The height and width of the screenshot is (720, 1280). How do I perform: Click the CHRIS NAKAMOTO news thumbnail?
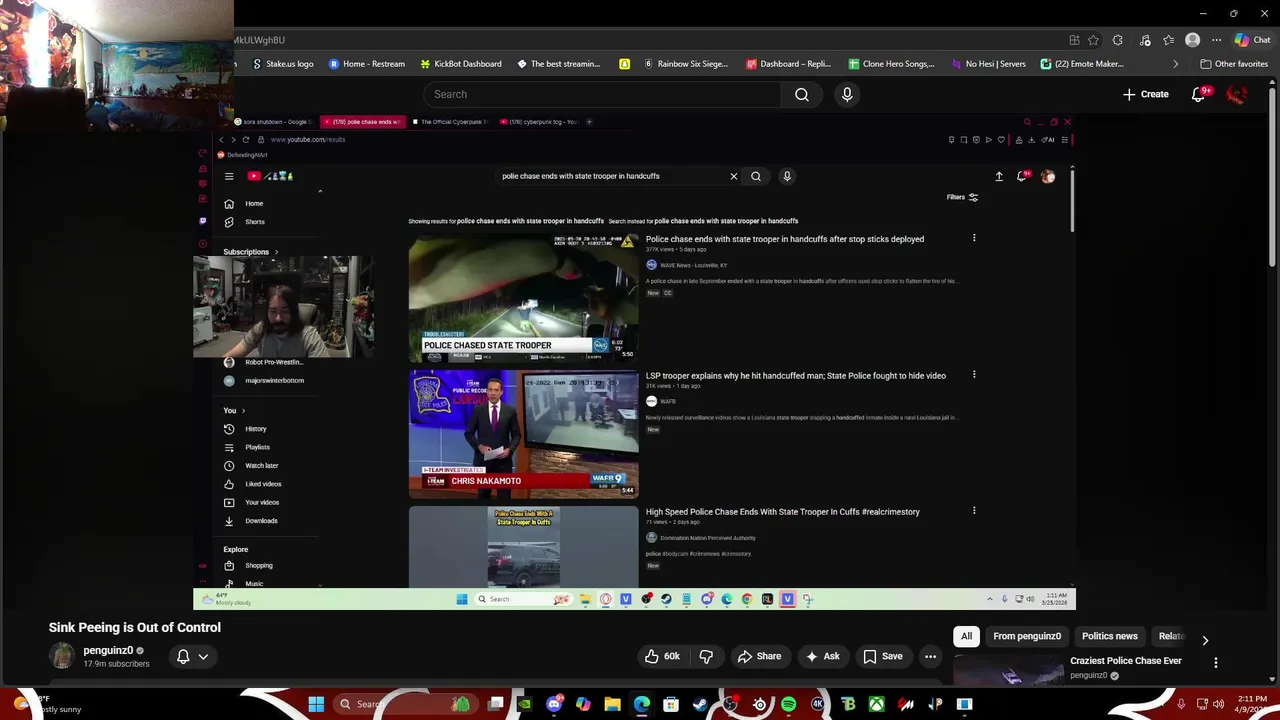click(523, 434)
